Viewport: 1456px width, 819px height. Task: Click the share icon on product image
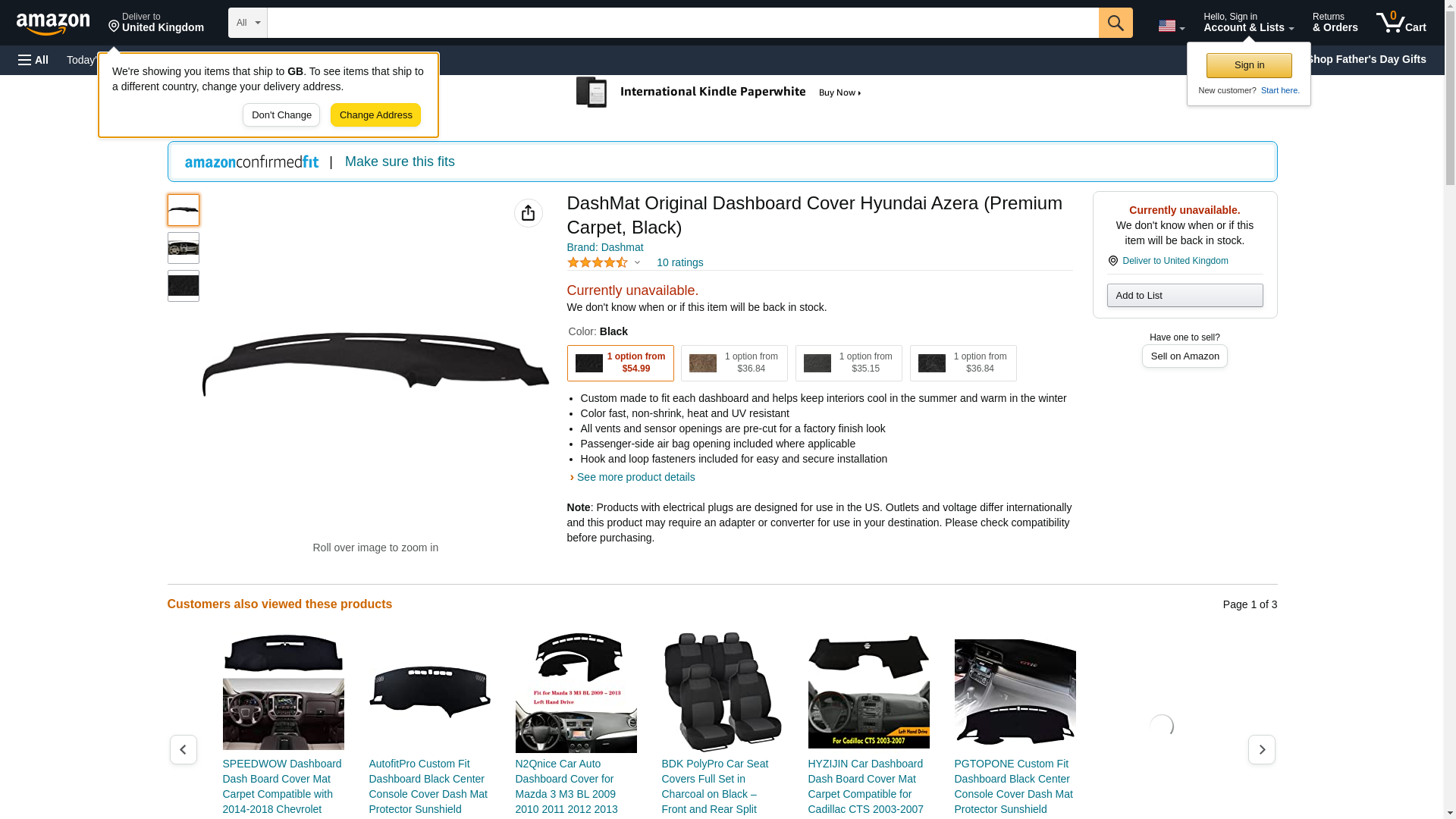[x=528, y=213]
